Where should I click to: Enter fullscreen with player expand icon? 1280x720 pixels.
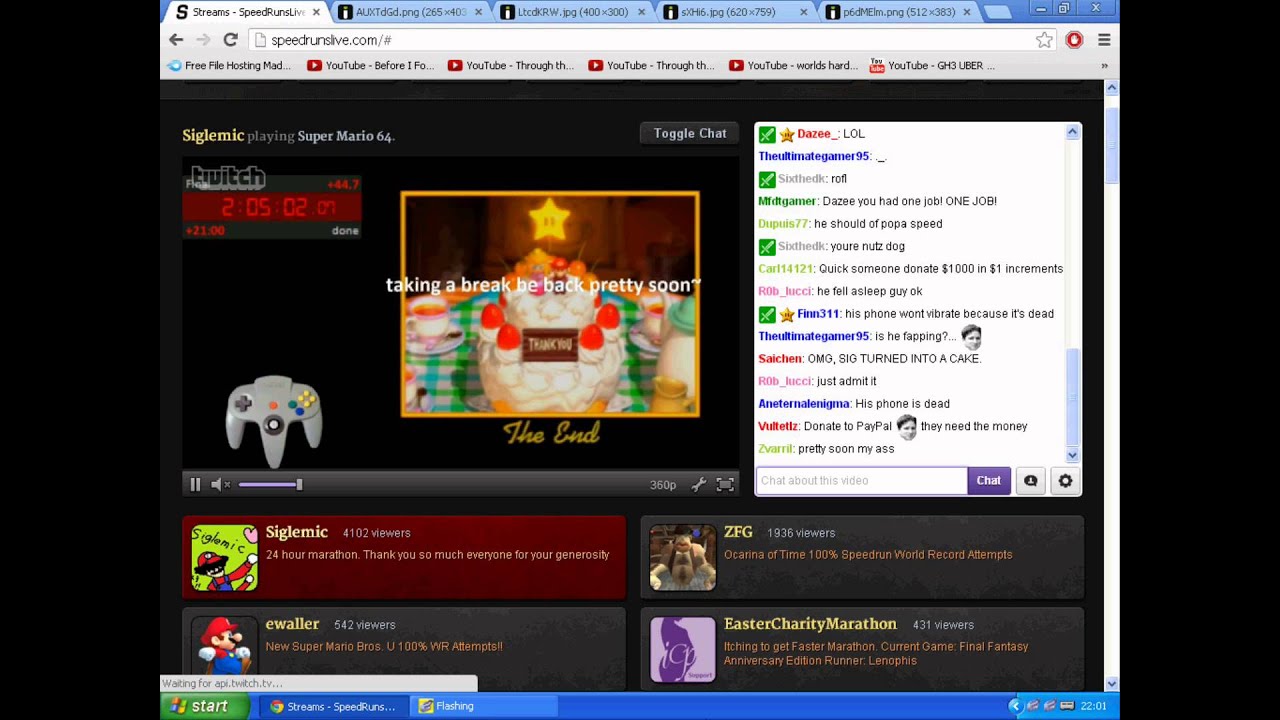click(x=725, y=484)
